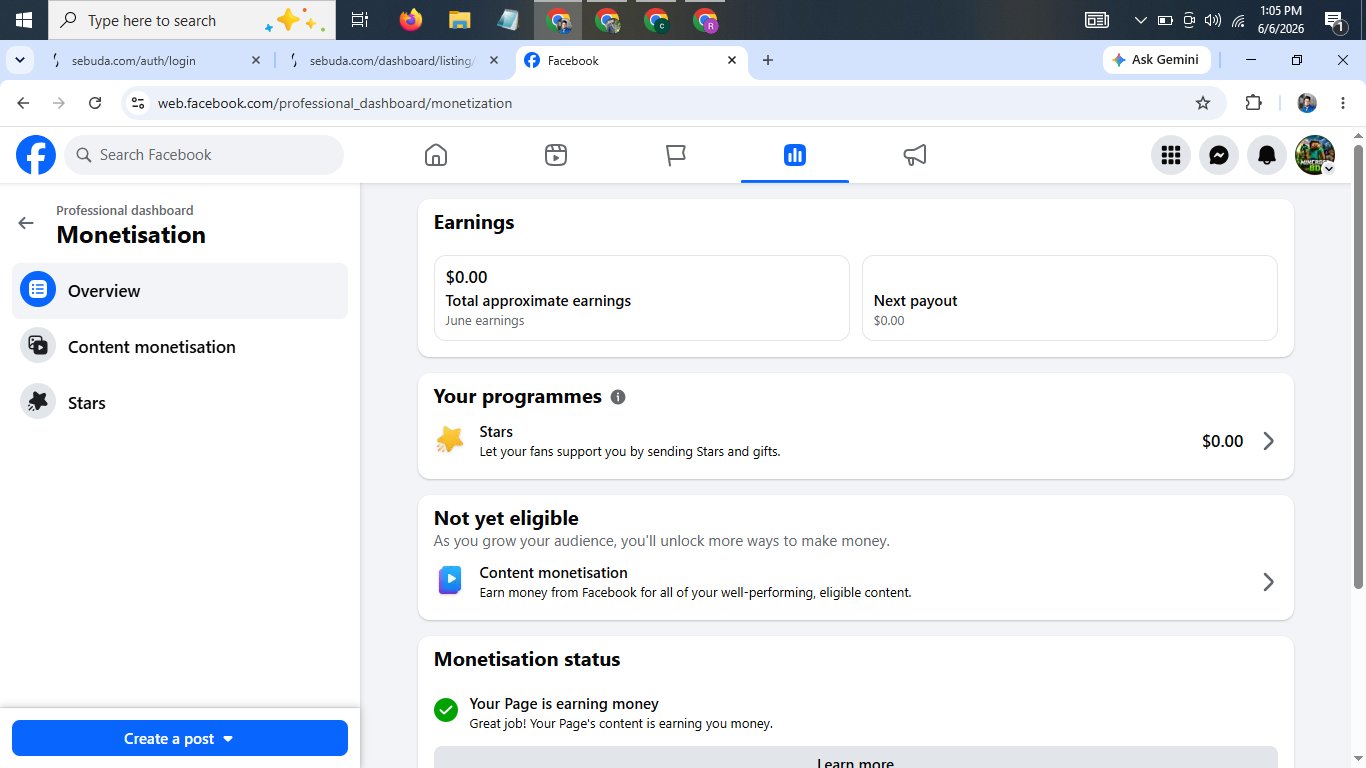Click the info icon beside Your programmes
The height and width of the screenshot is (768, 1366).
[x=618, y=397]
